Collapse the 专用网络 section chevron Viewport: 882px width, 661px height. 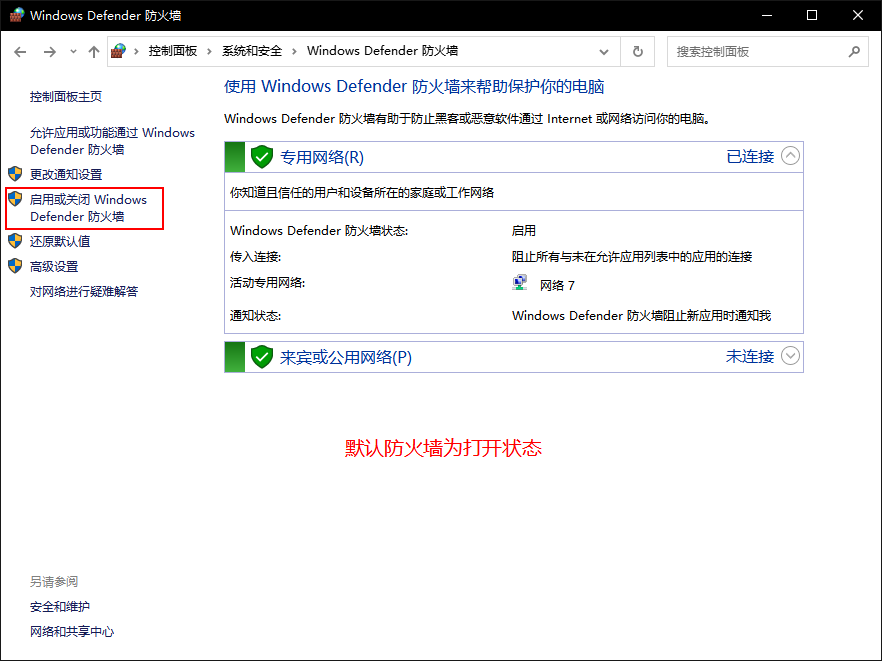(790, 156)
